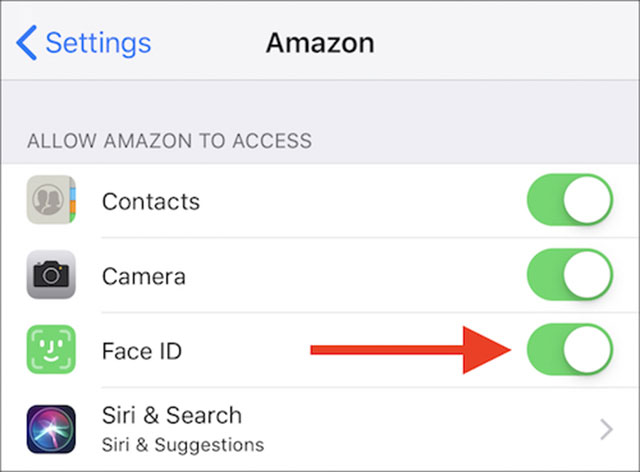Expand Siri & Search with right chevron

pos(606,430)
